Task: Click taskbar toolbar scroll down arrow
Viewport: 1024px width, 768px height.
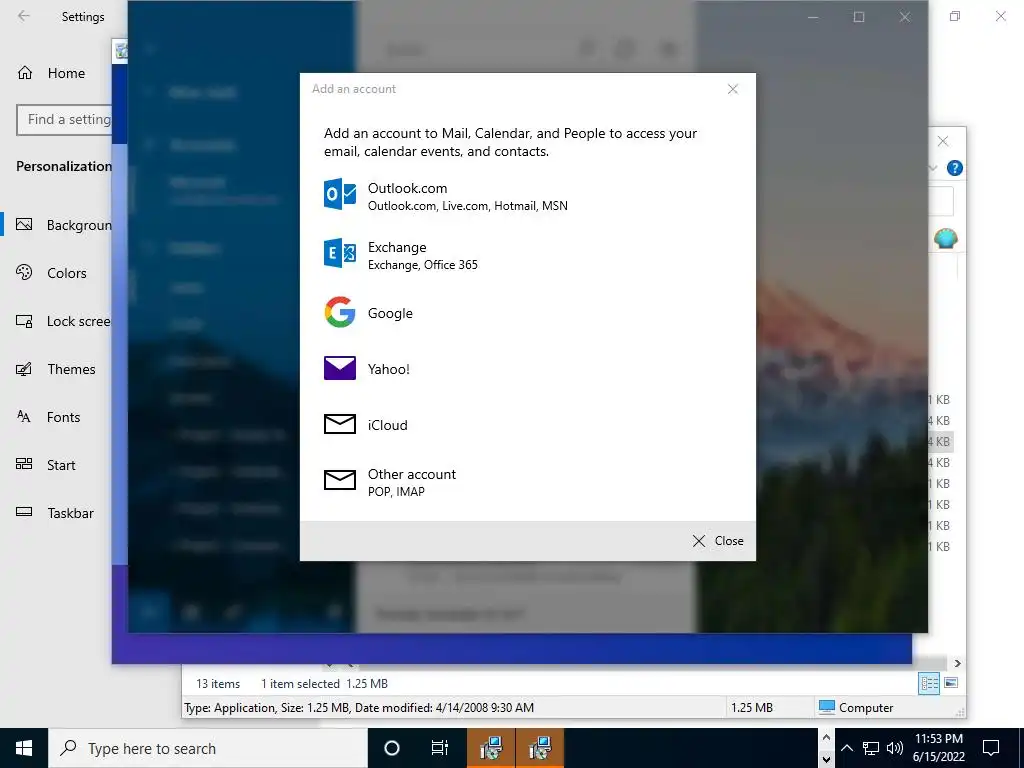Action: (826, 759)
